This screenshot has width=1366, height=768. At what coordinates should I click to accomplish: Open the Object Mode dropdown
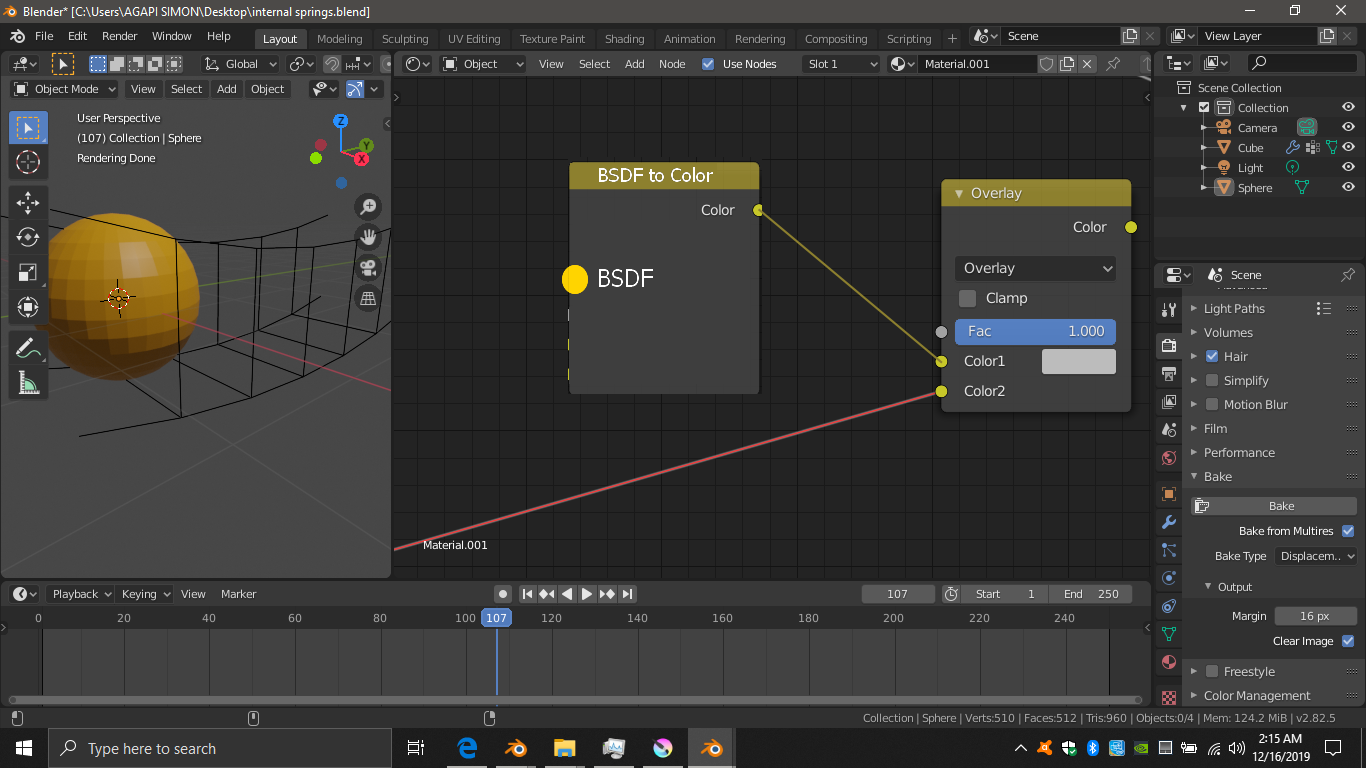point(65,89)
